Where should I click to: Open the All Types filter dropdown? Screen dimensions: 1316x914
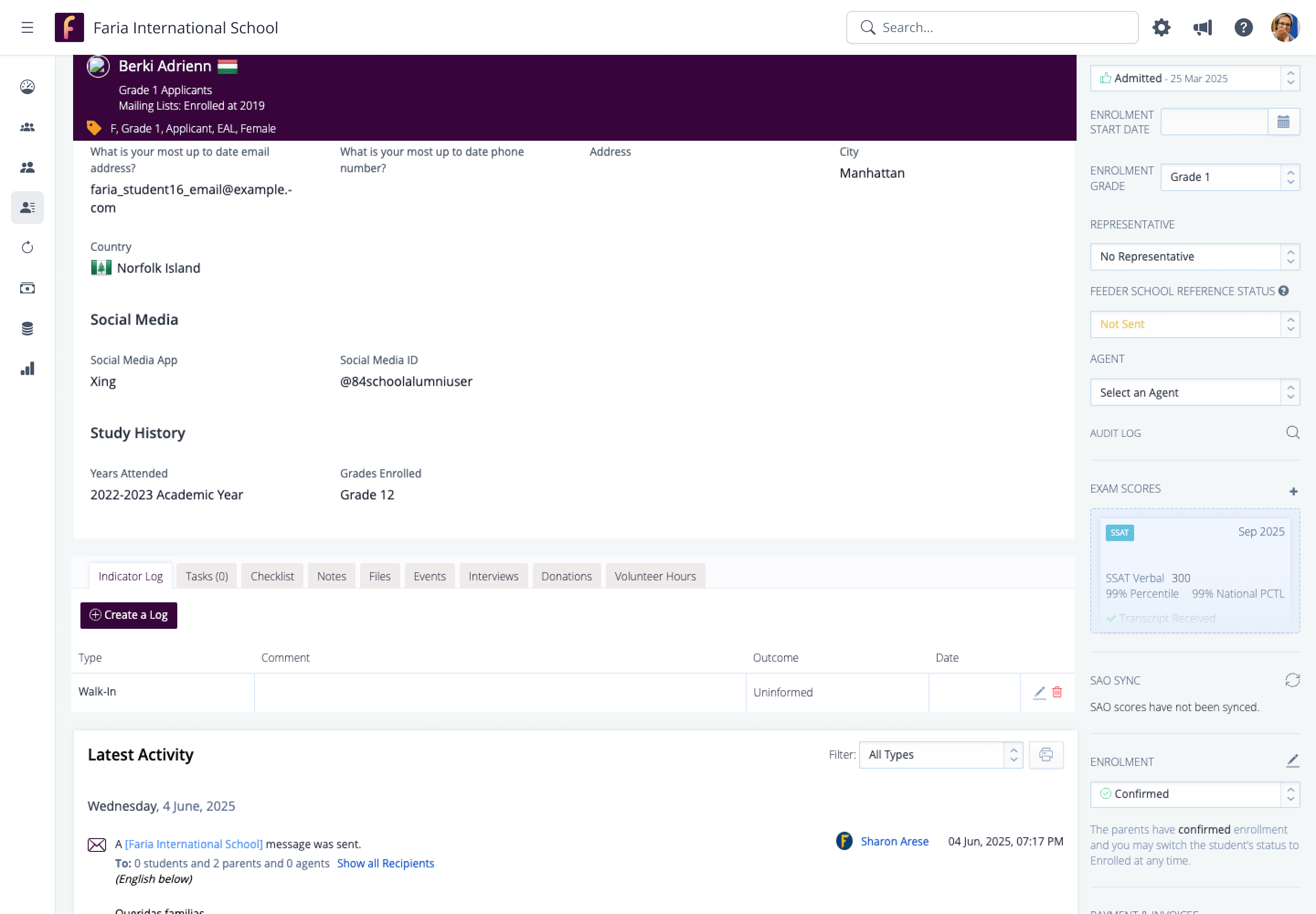[940, 754]
